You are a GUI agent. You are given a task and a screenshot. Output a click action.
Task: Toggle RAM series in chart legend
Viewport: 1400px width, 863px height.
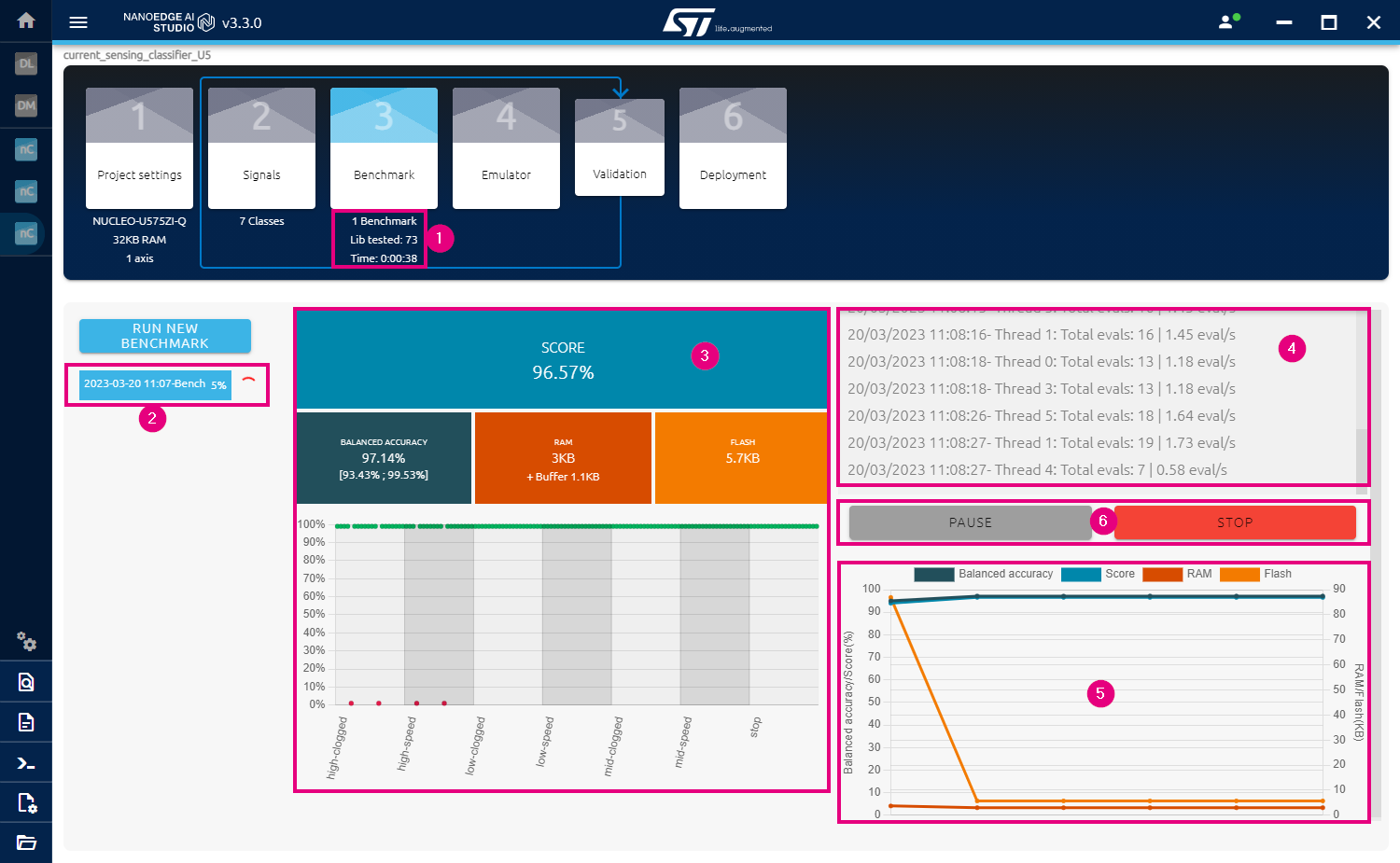(1177, 574)
